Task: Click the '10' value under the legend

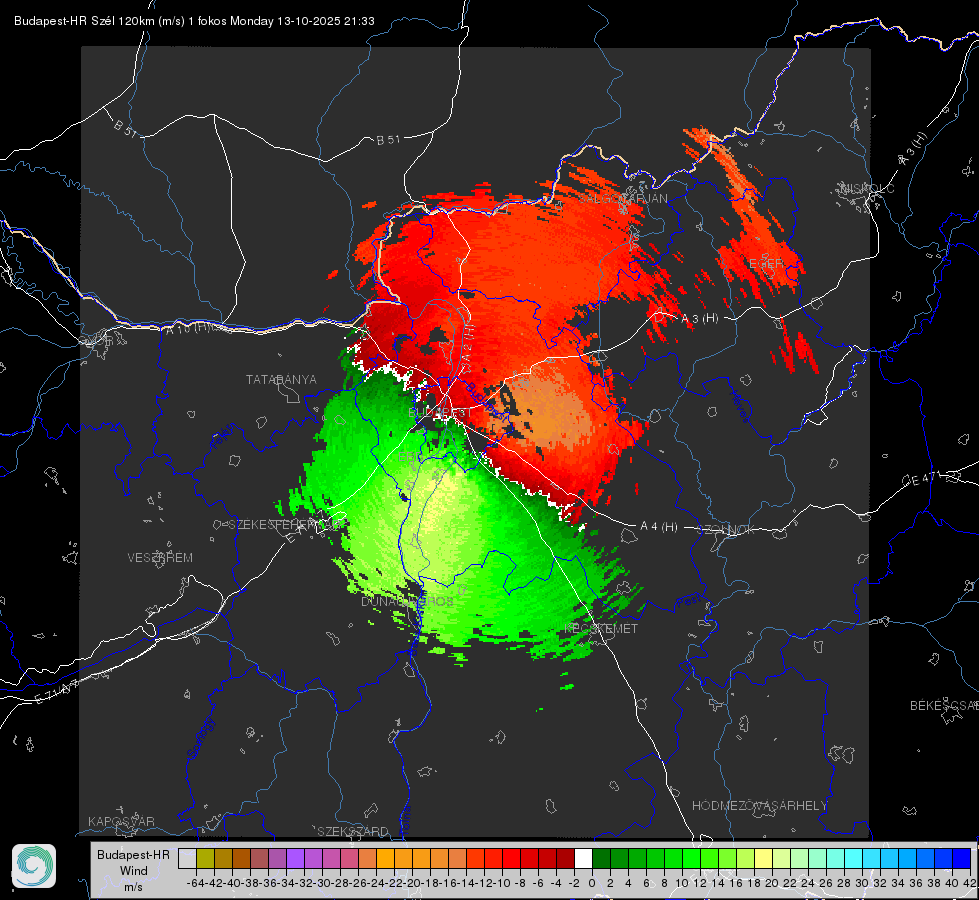Action: (682, 883)
